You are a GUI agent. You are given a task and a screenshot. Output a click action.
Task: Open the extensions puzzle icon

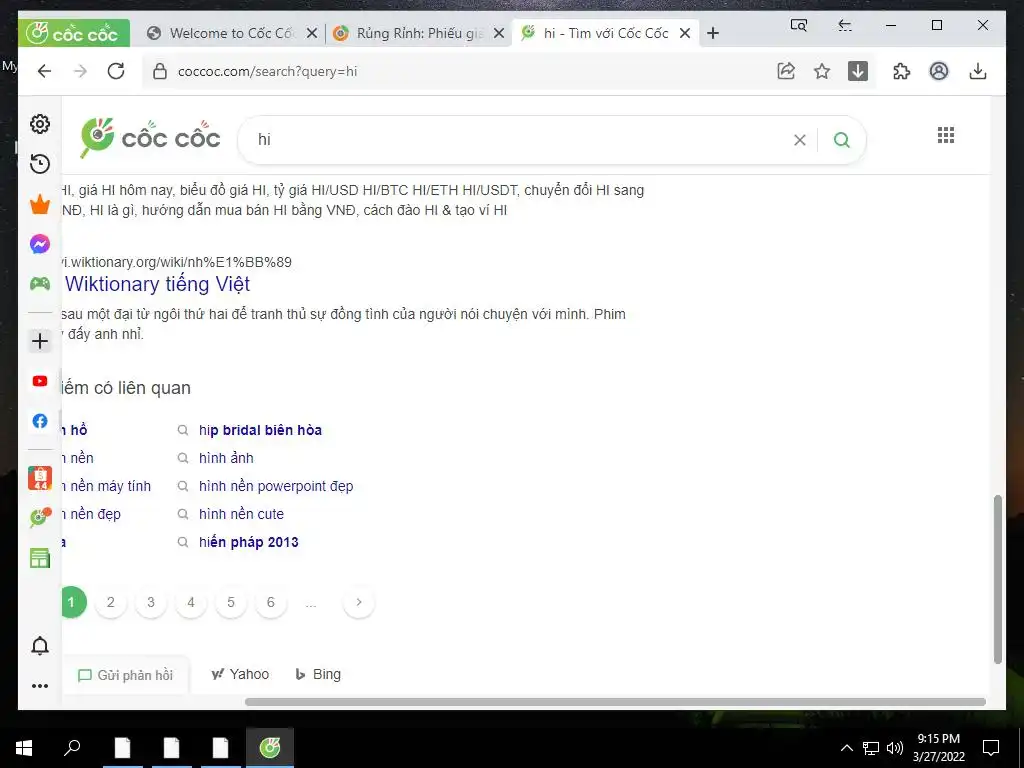901,71
